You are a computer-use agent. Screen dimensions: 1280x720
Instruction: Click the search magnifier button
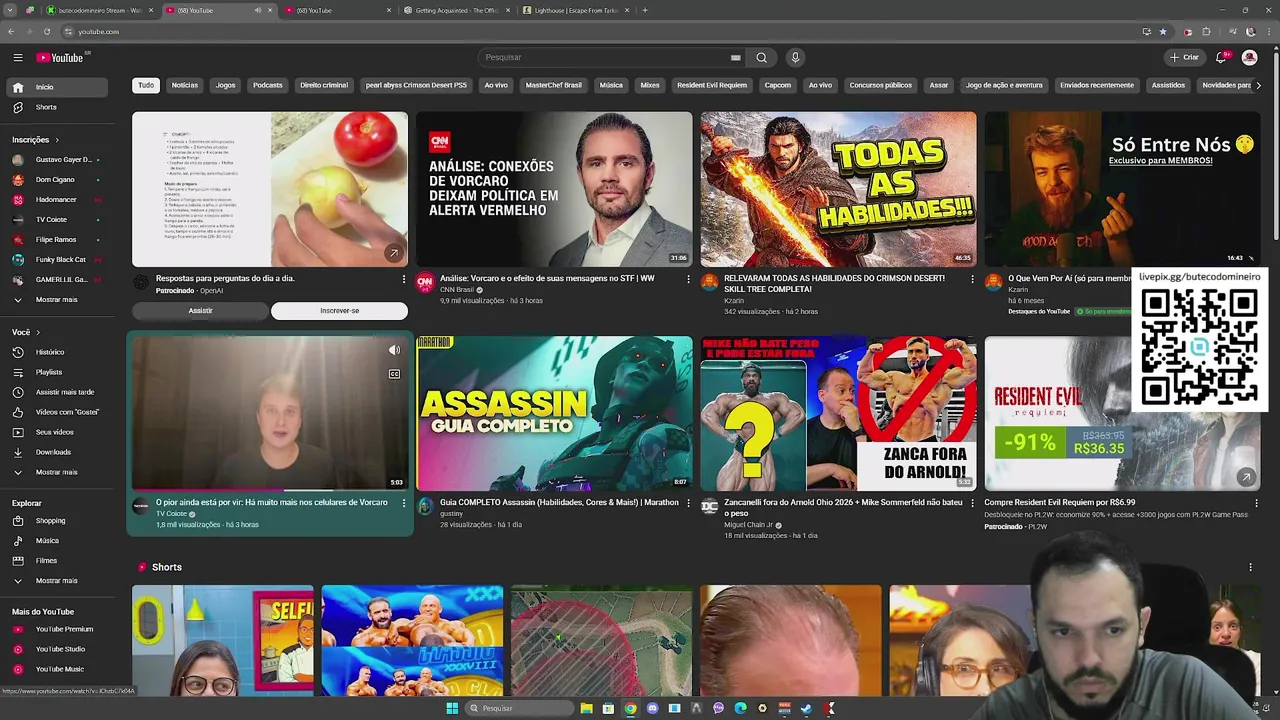(x=761, y=57)
